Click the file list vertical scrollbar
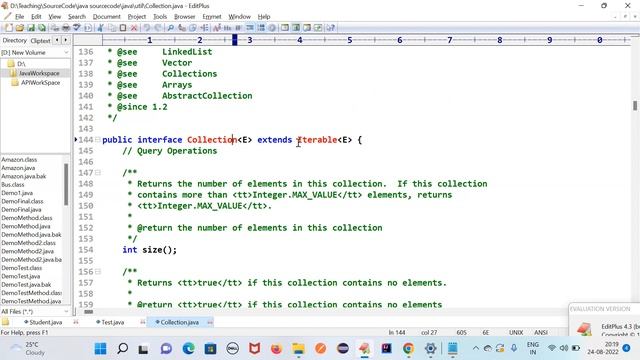The image size is (640, 360). click(66, 184)
